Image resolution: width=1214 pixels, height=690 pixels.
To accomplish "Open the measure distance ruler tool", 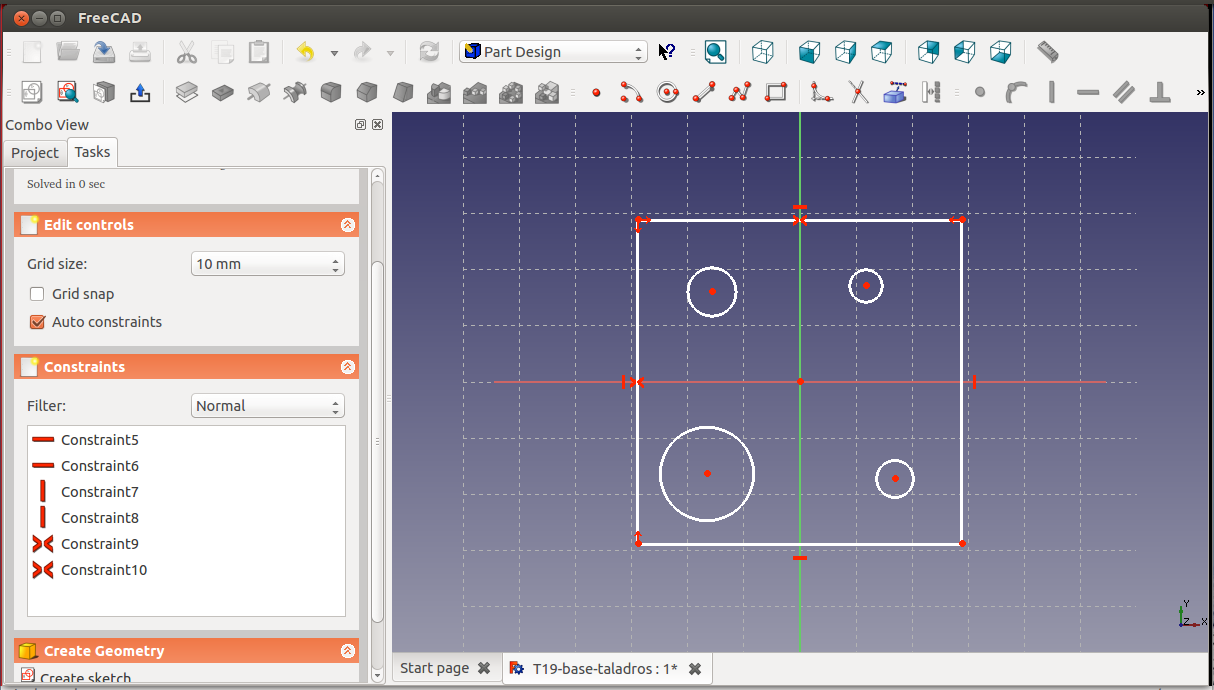I will click(x=1047, y=52).
